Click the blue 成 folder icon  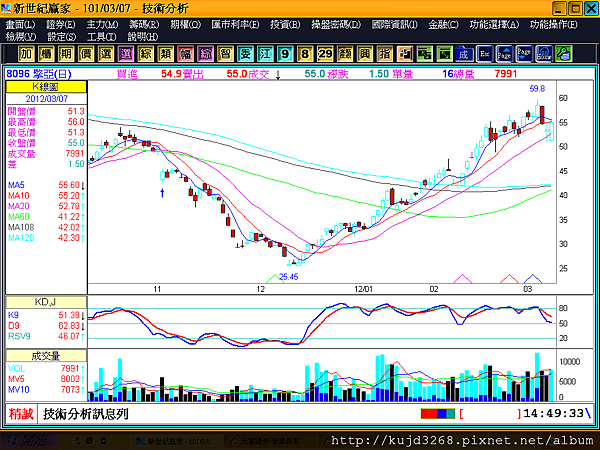tap(464, 54)
